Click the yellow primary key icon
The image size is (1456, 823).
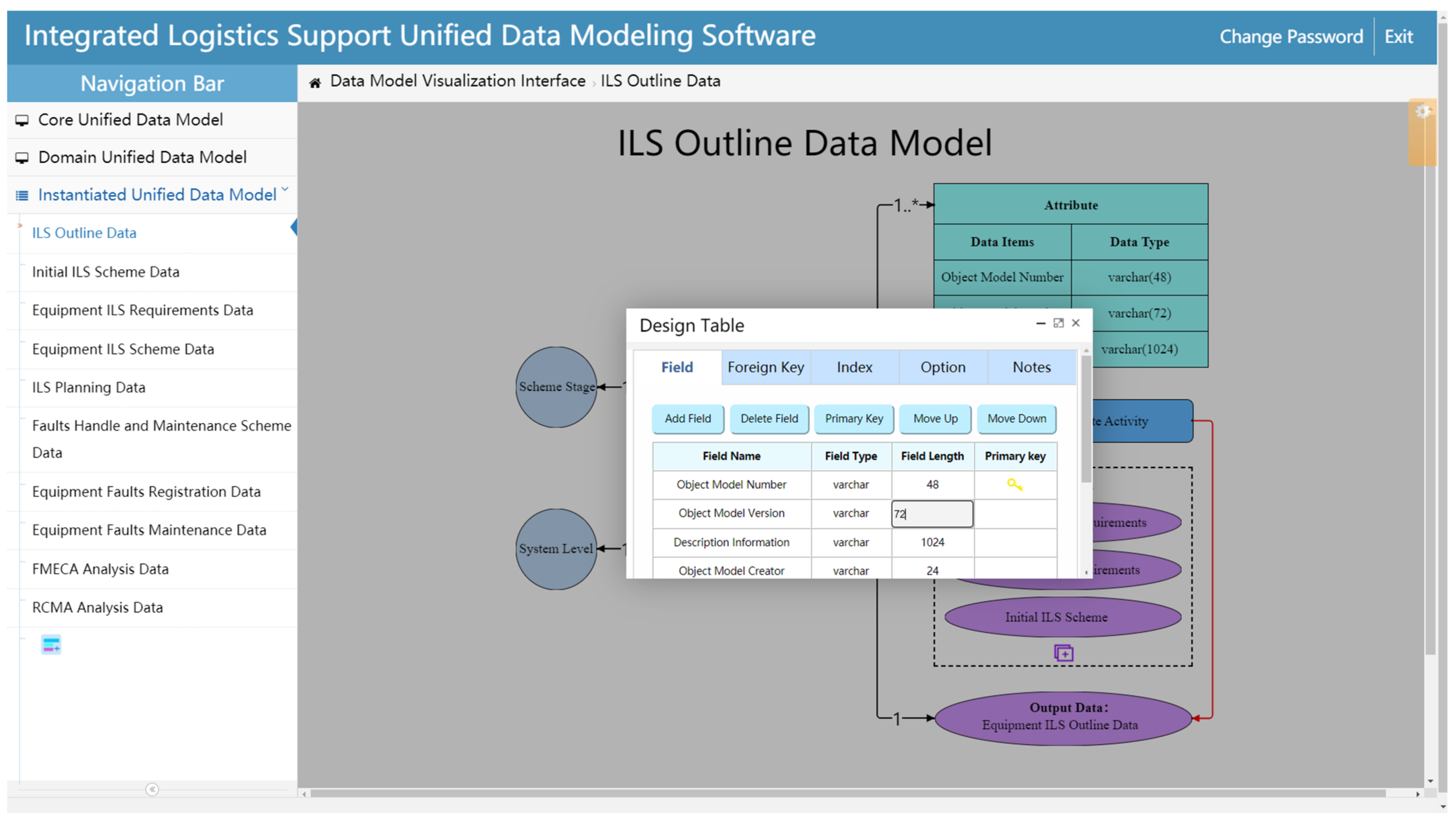pos(1015,484)
